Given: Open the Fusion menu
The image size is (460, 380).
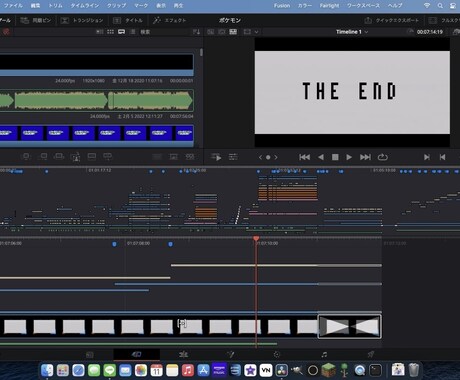Looking at the screenshot, I should (x=282, y=6).
